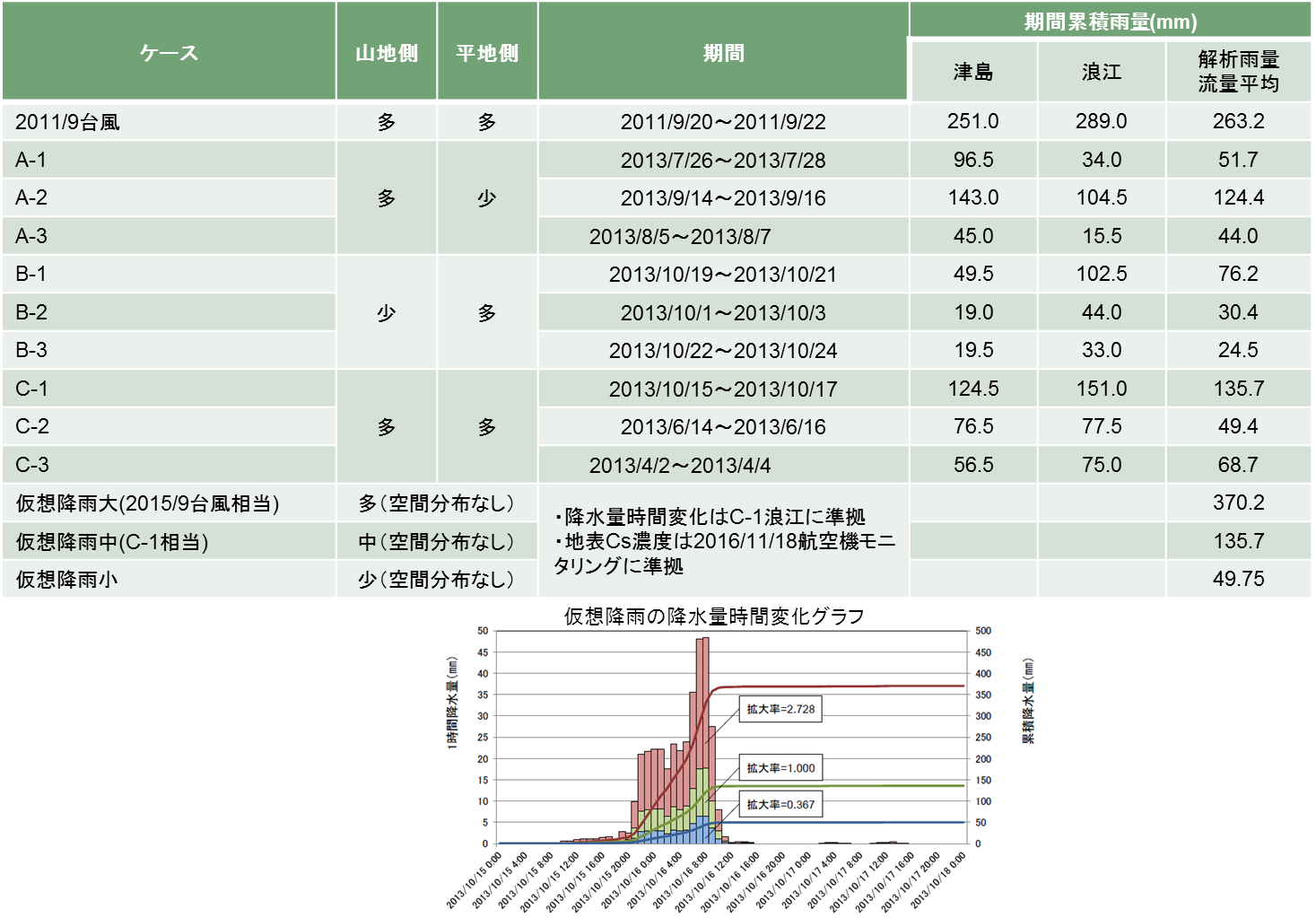Click the A-2 case label
The width and height of the screenshot is (1316, 918).
[31, 197]
